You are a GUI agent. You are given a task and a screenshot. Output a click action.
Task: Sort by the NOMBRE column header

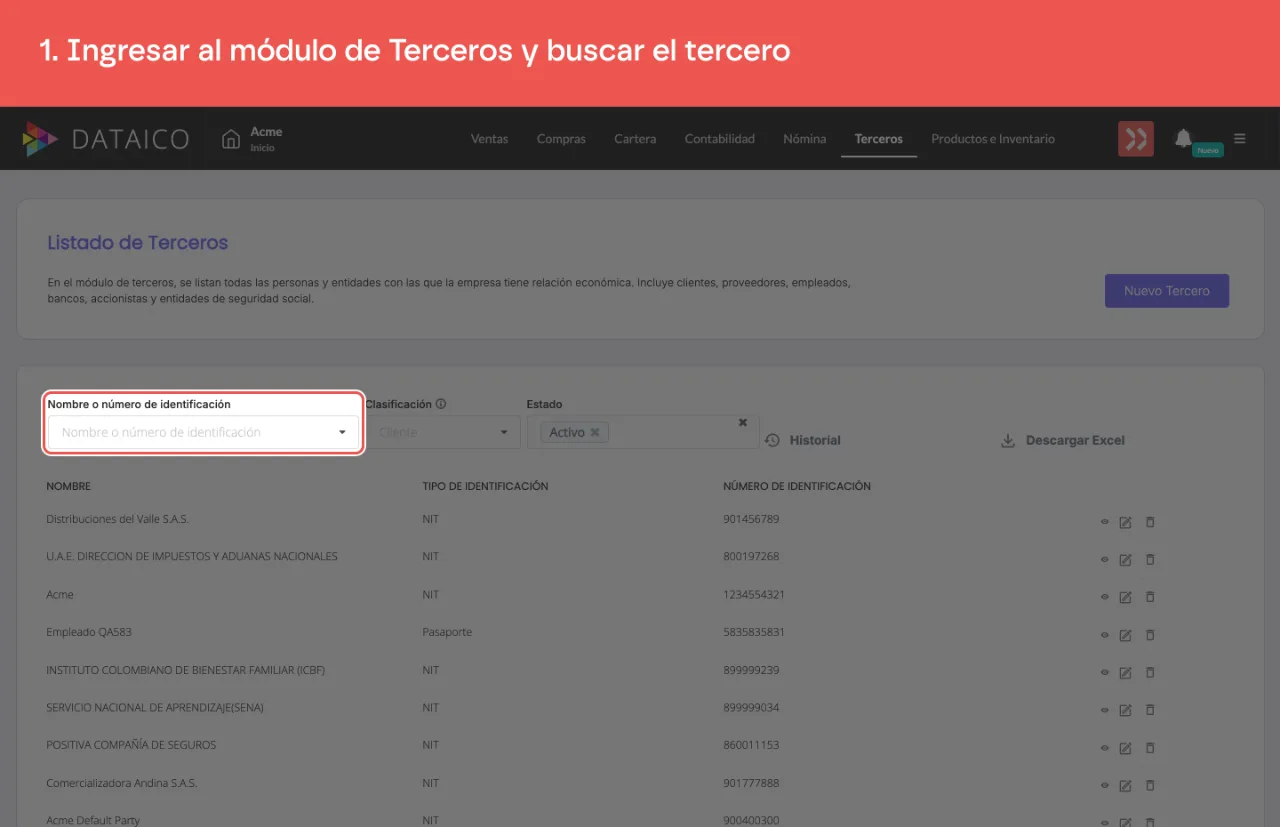pos(69,486)
